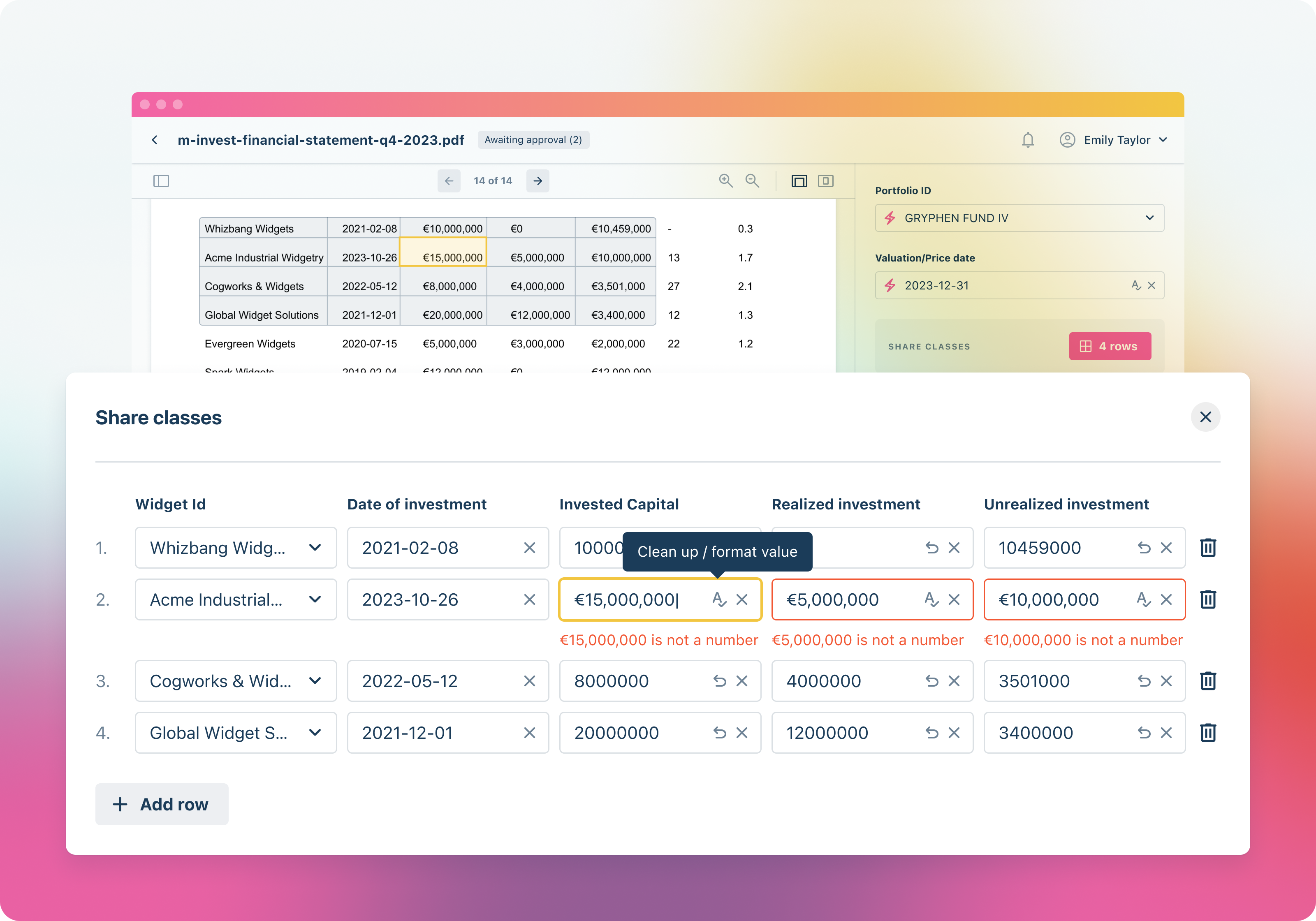Click the 4 rows share classes button
The height and width of the screenshot is (921, 1316).
[x=1110, y=346]
